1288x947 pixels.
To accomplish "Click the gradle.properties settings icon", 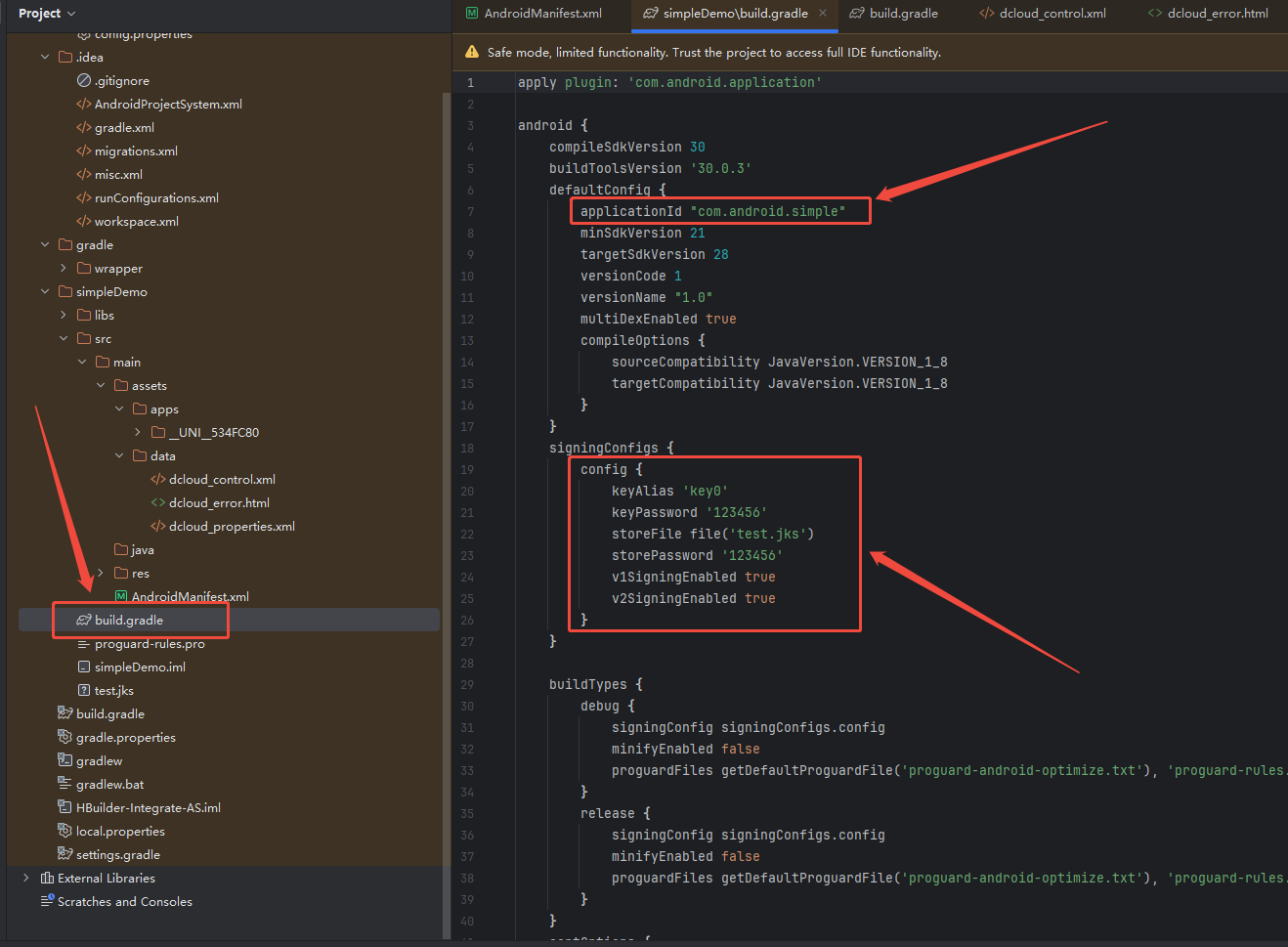I will (x=65, y=738).
